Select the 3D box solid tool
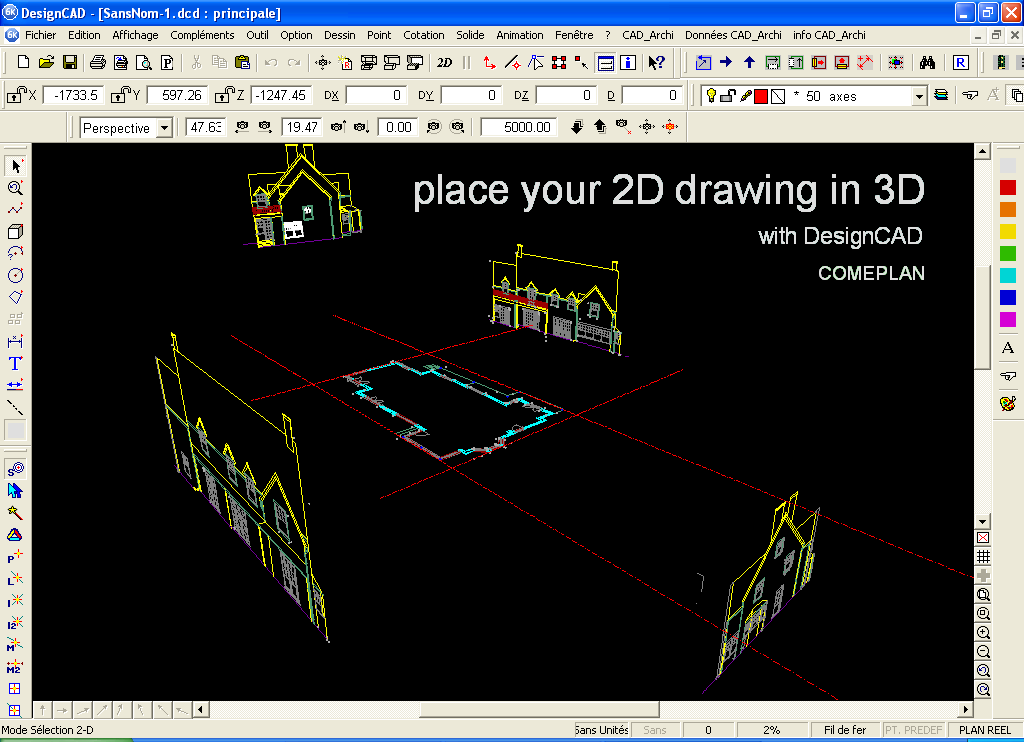Viewport: 1024px width, 742px height. [15, 232]
